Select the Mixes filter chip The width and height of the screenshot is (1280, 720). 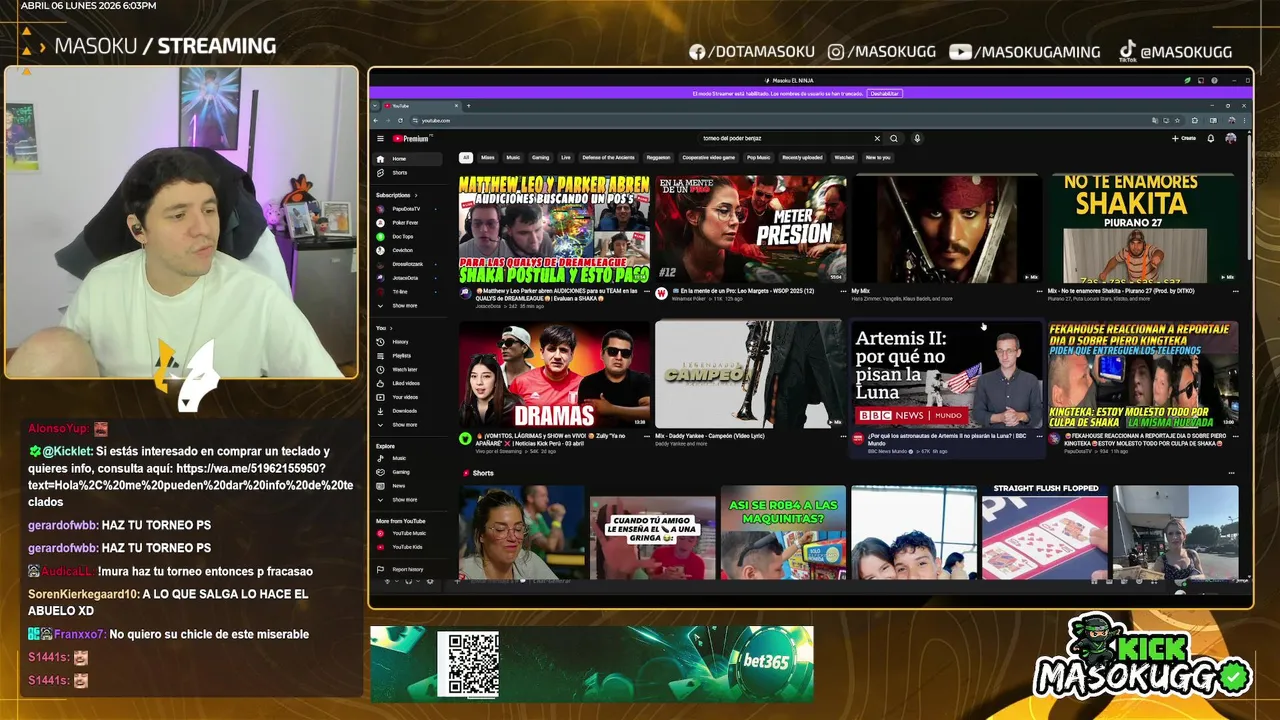(488, 157)
